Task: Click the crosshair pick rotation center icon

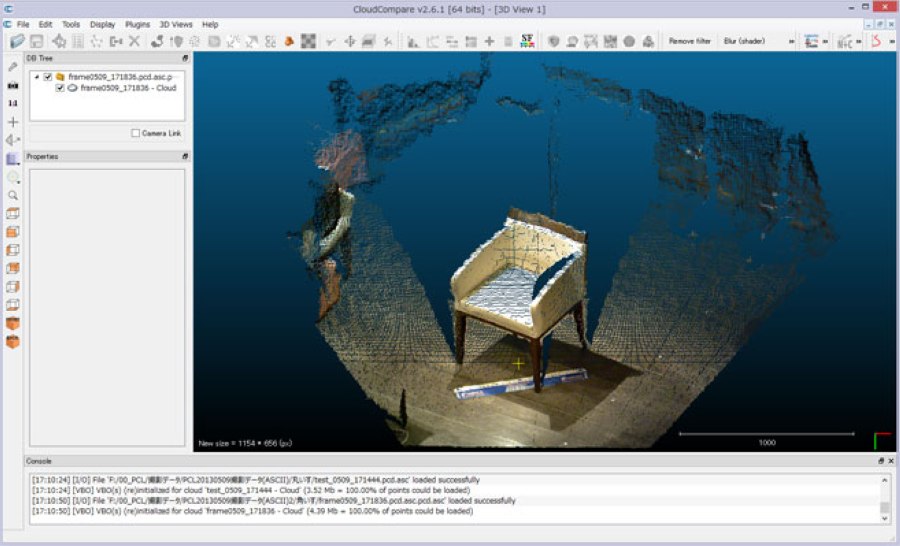Action: (13, 122)
